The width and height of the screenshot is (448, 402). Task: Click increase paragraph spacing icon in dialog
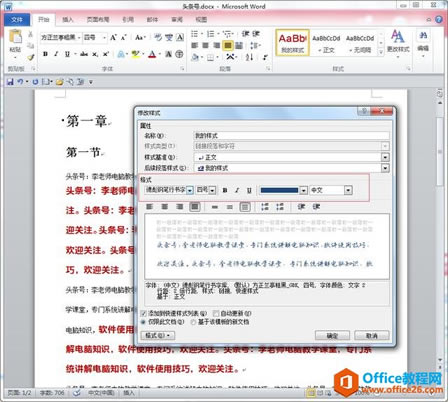(265, 207)
